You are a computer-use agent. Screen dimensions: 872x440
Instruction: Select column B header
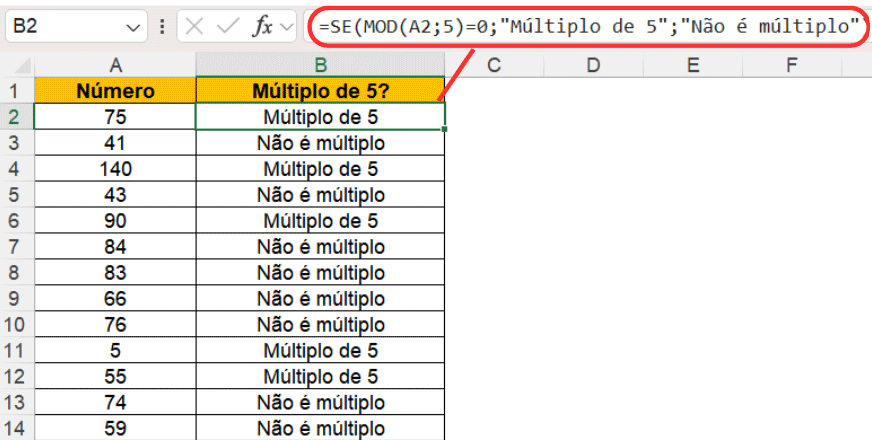(x=321, y=65)
